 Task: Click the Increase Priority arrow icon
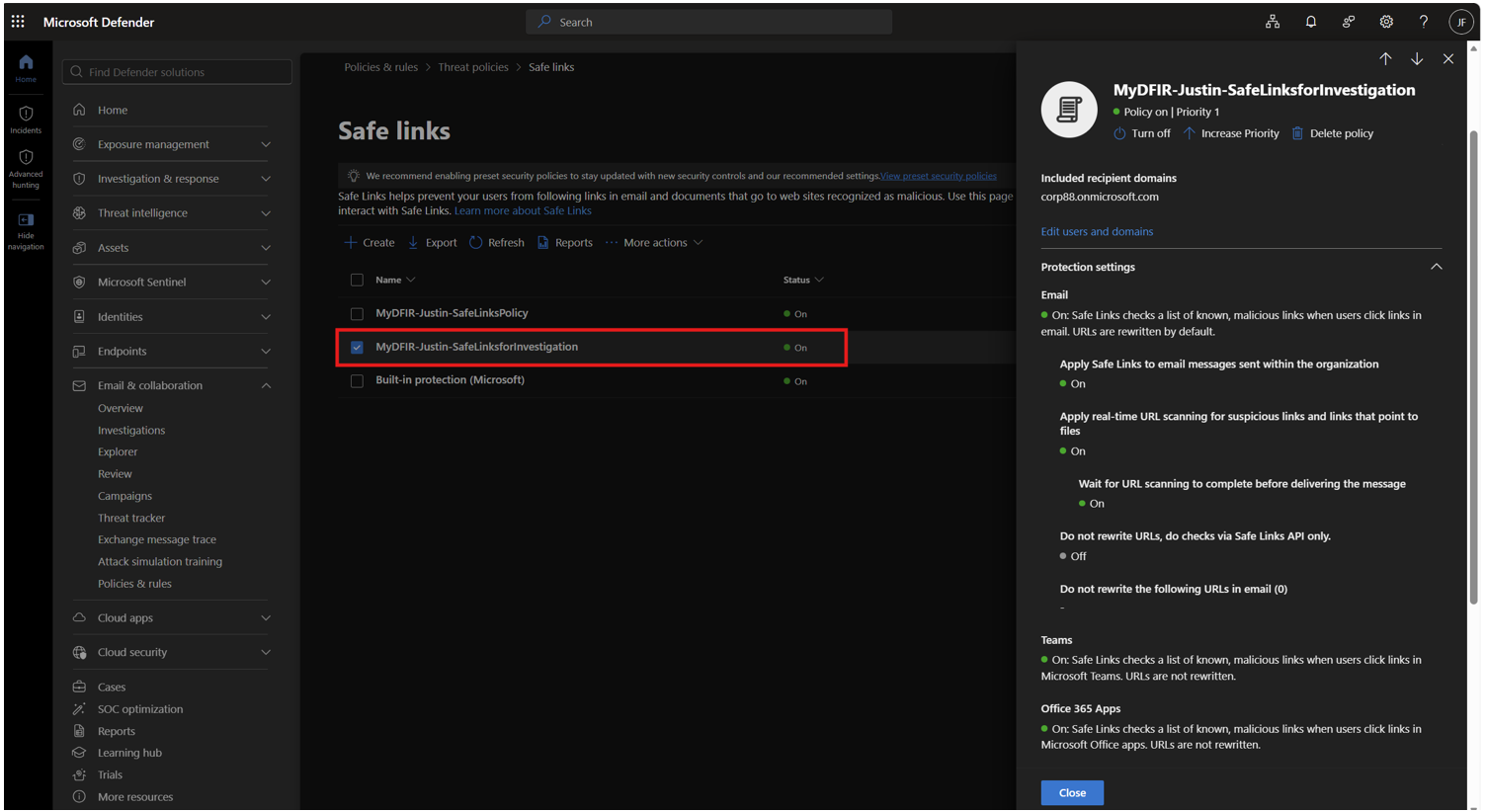tap(1189, 133)
